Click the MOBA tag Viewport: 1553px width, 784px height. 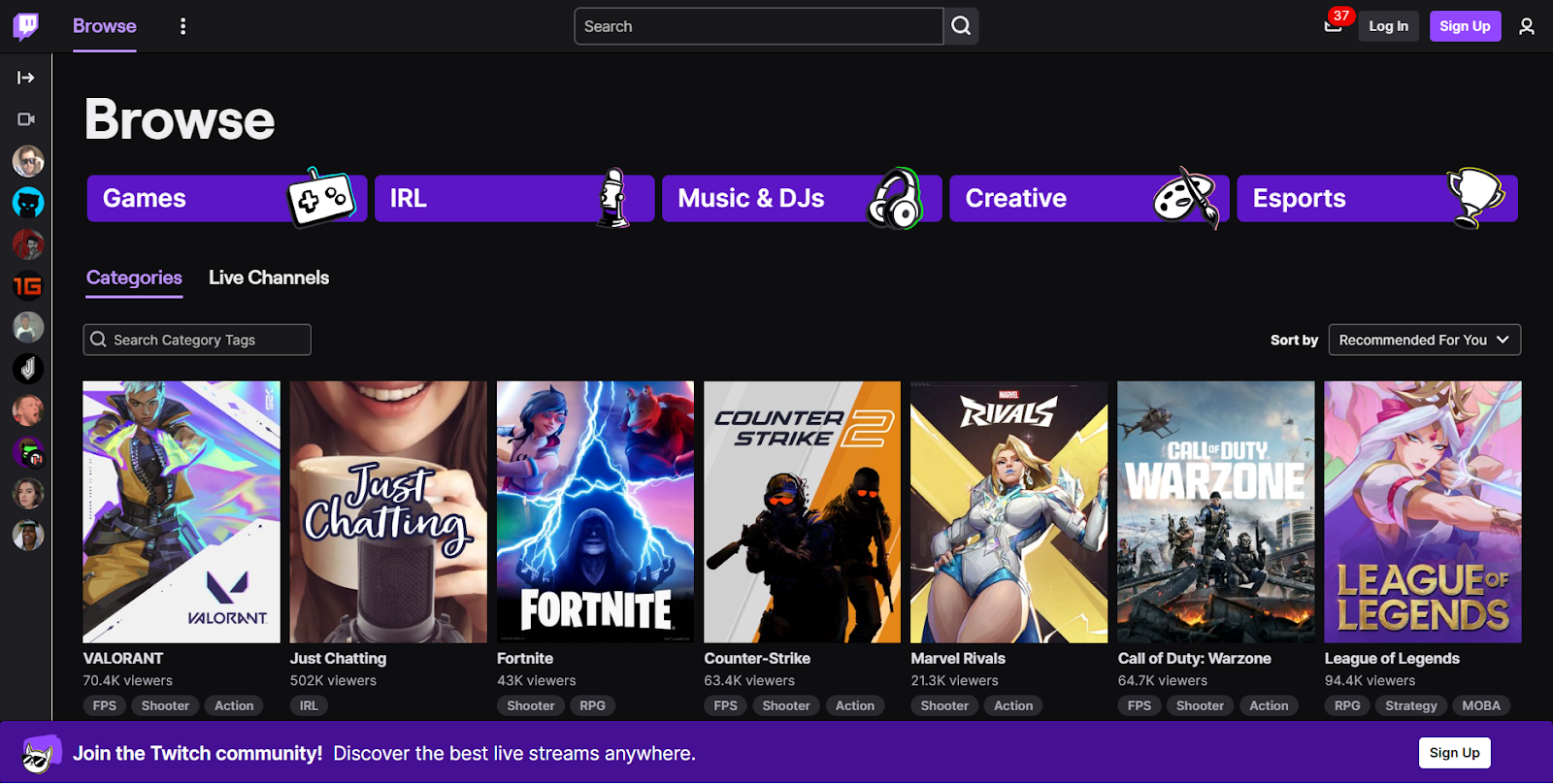[x=1481, y=706]
